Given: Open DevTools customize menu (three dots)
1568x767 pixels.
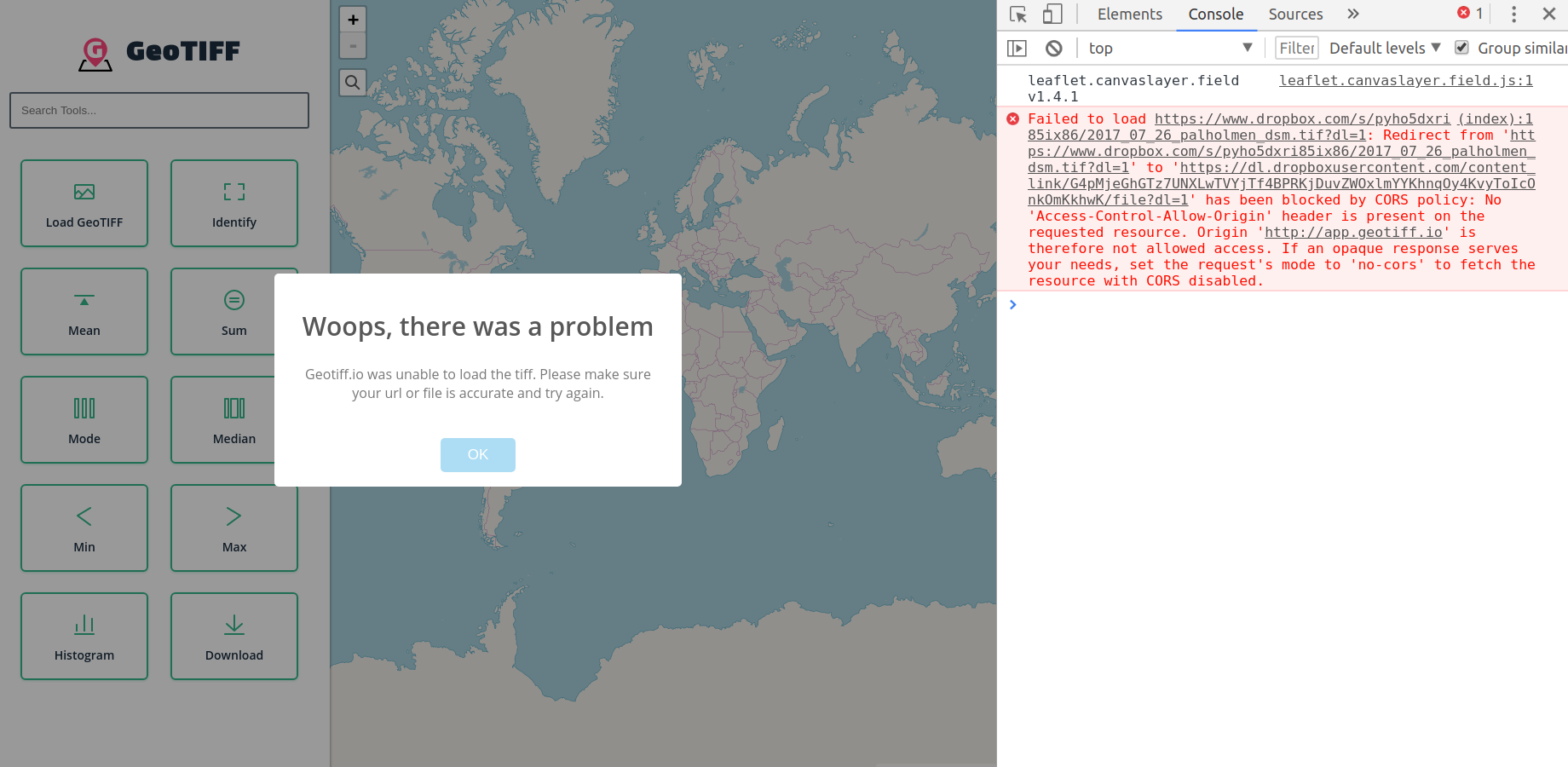Looking at the screenshot, I should [x=1513, y=14].
